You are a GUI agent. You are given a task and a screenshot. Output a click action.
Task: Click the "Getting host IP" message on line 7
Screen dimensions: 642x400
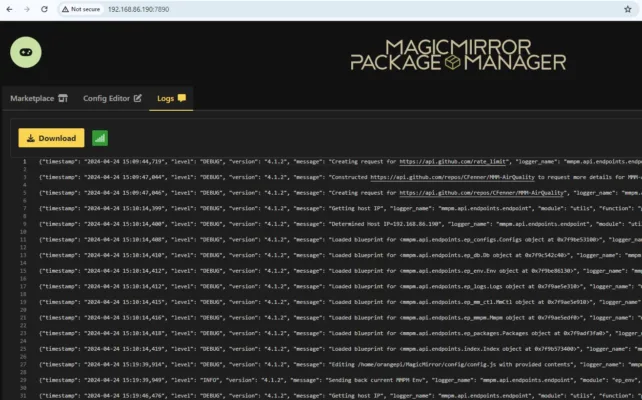coord(356,208)
